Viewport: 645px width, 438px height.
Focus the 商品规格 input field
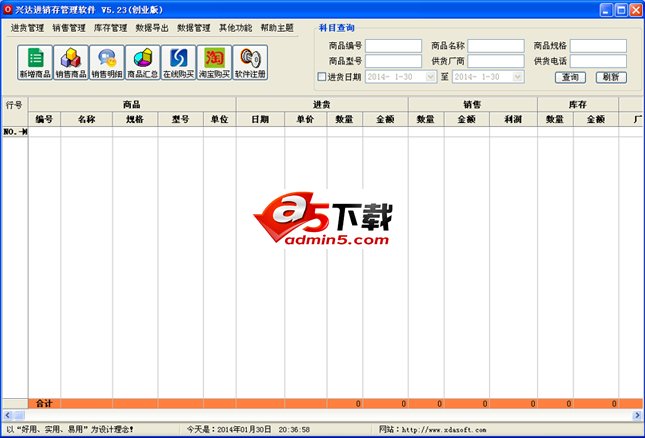pyautogui.click(x=598, y=46)
